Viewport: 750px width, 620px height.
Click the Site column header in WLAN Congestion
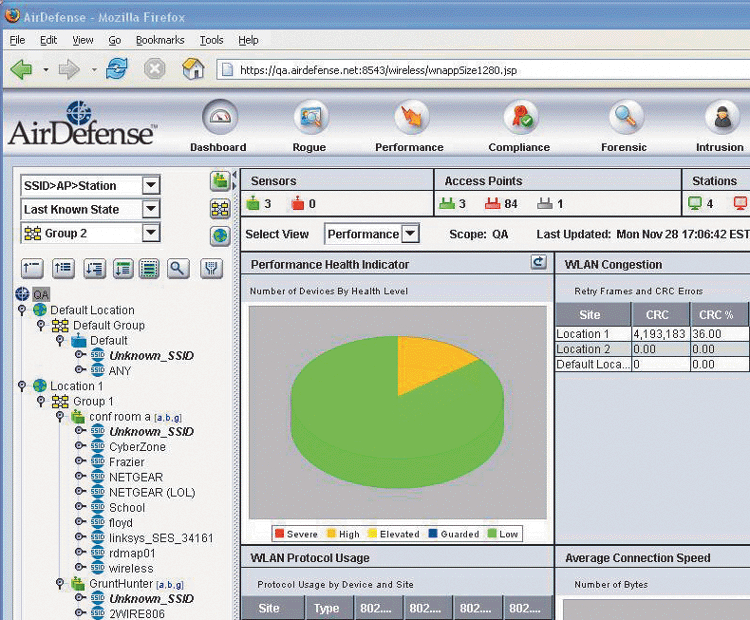592,315
